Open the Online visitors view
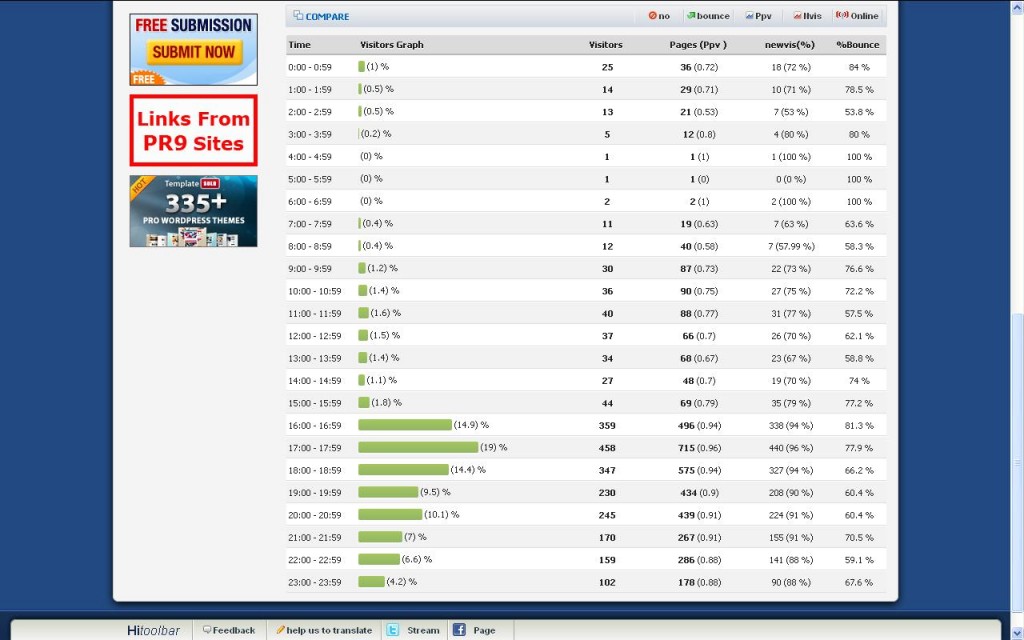This screenshot has width=1024, height=640. tap(857, 16)
